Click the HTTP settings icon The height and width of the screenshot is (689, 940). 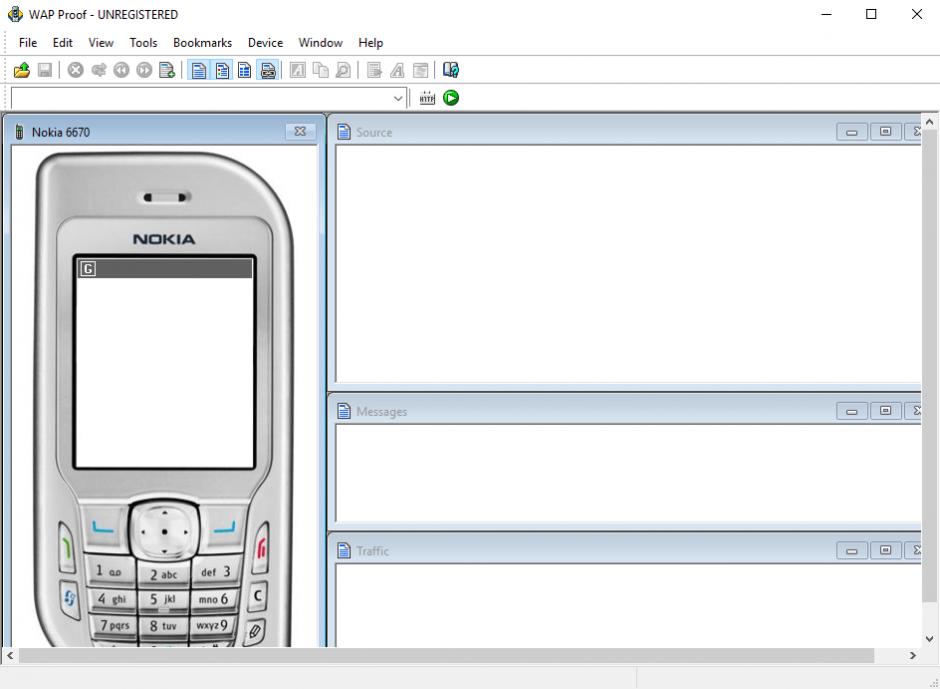[x=427, y=98]
